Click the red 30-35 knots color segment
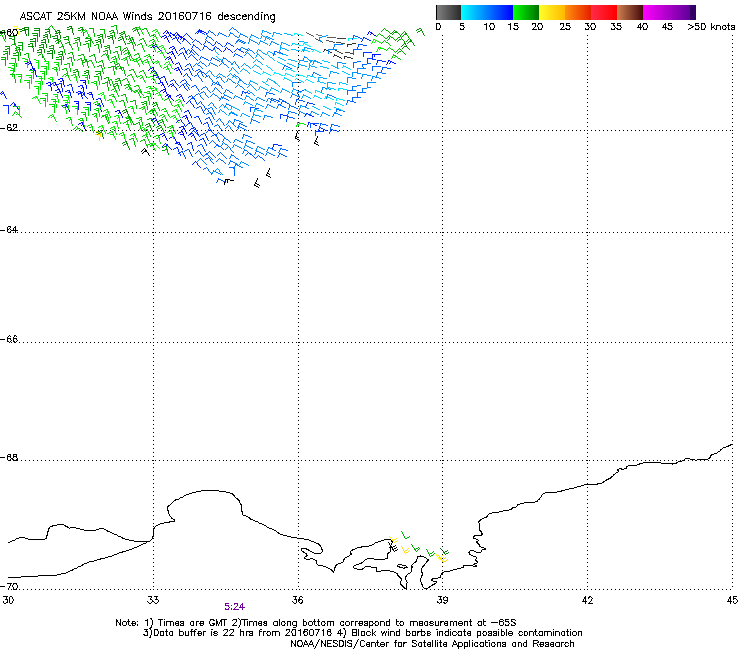Viewport: 740px width, 650px height. [604, 12]
